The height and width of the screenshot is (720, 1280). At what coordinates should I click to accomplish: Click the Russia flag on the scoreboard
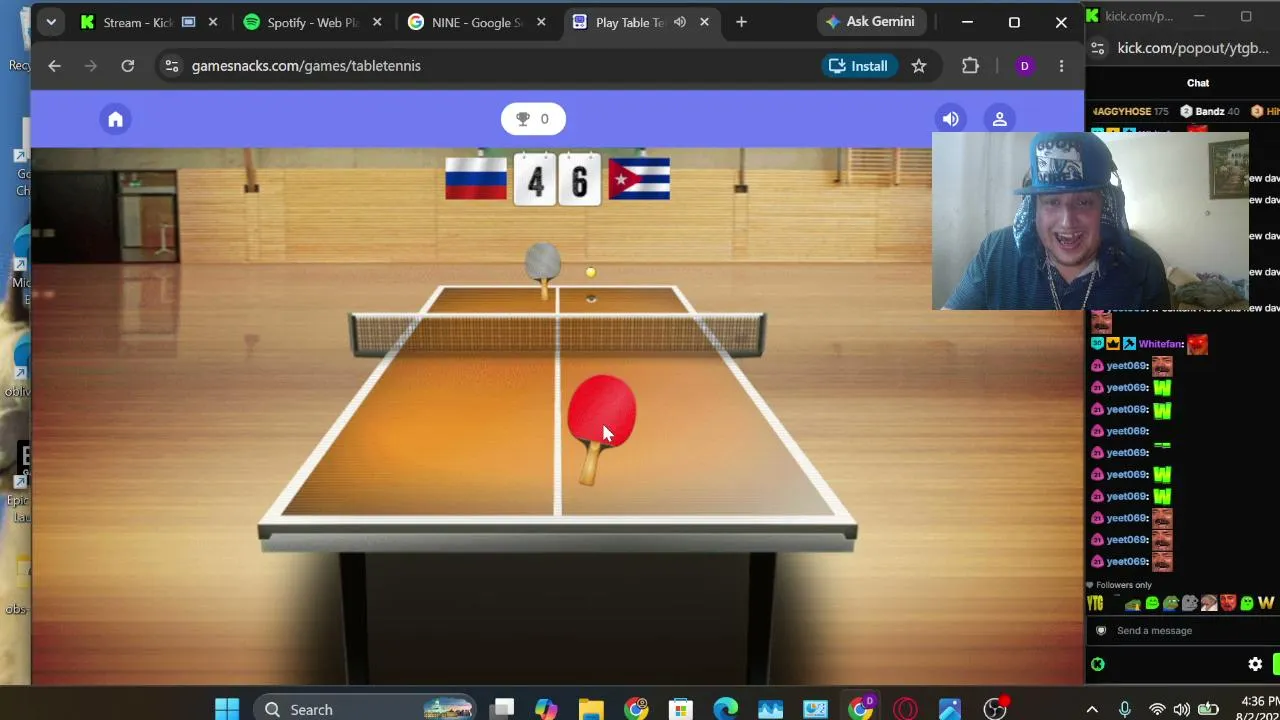tap(476, 179)
